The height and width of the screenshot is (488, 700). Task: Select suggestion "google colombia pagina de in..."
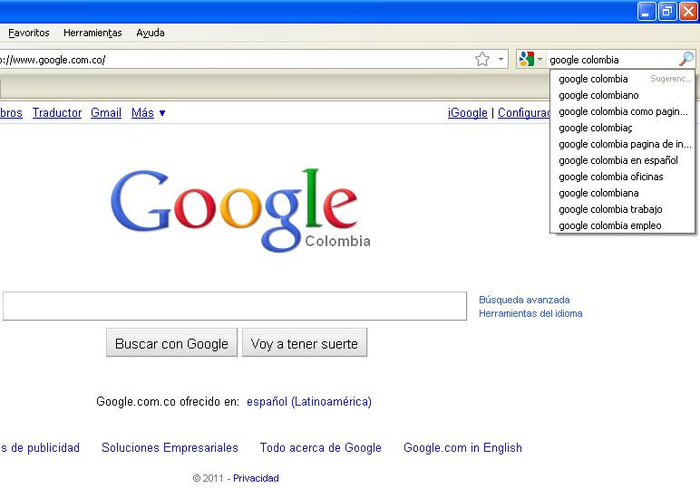coord(622,144)
